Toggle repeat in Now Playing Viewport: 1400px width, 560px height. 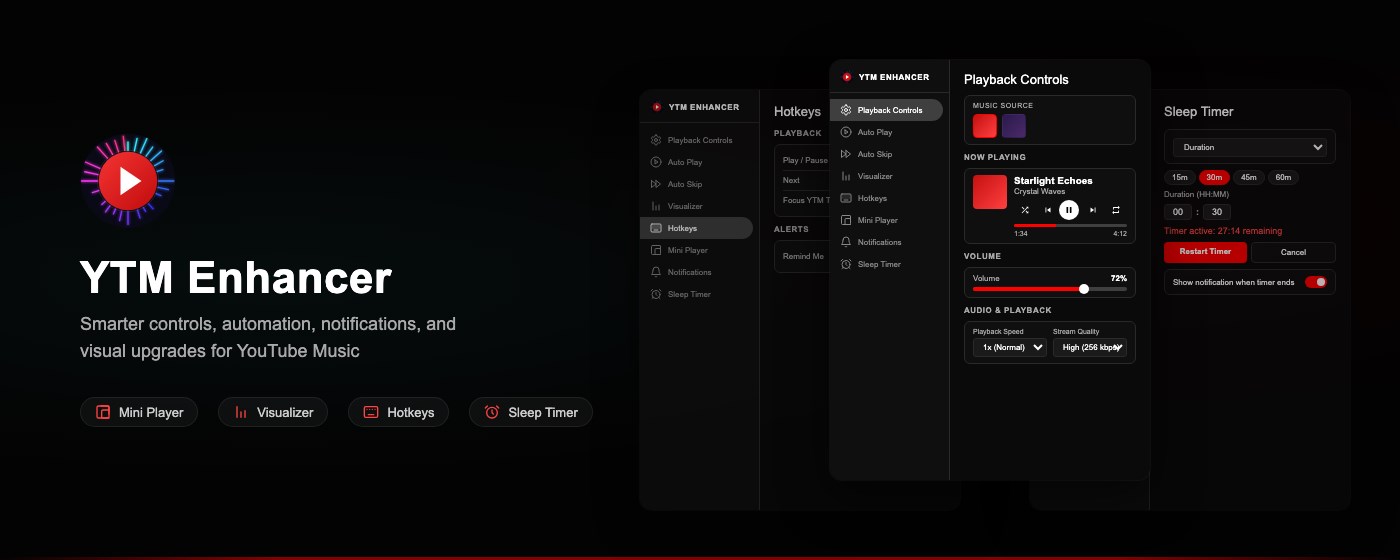pos(1116,210)
